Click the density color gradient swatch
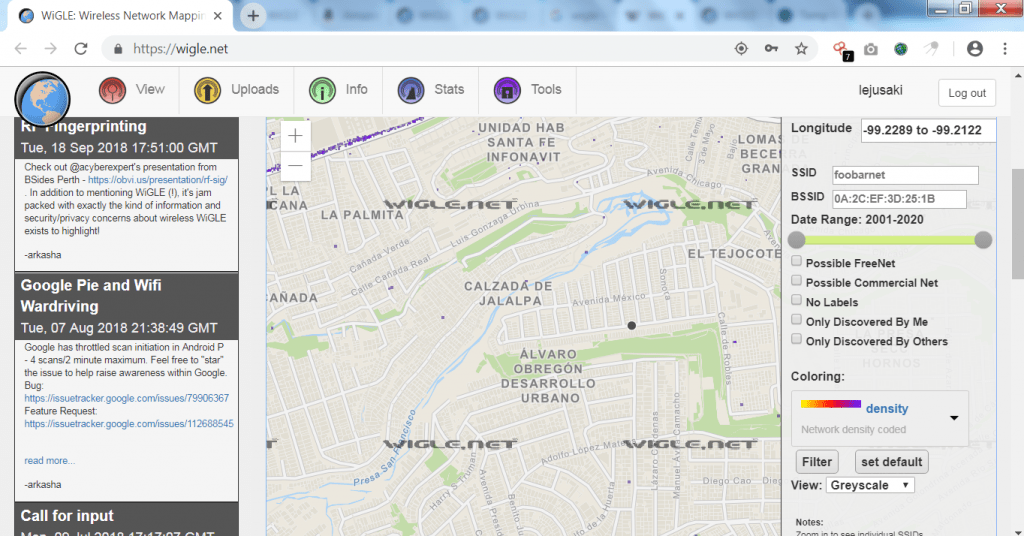The height and width of the screenshot is (536, 1024). pyautogui.click(x=831, y=404)
